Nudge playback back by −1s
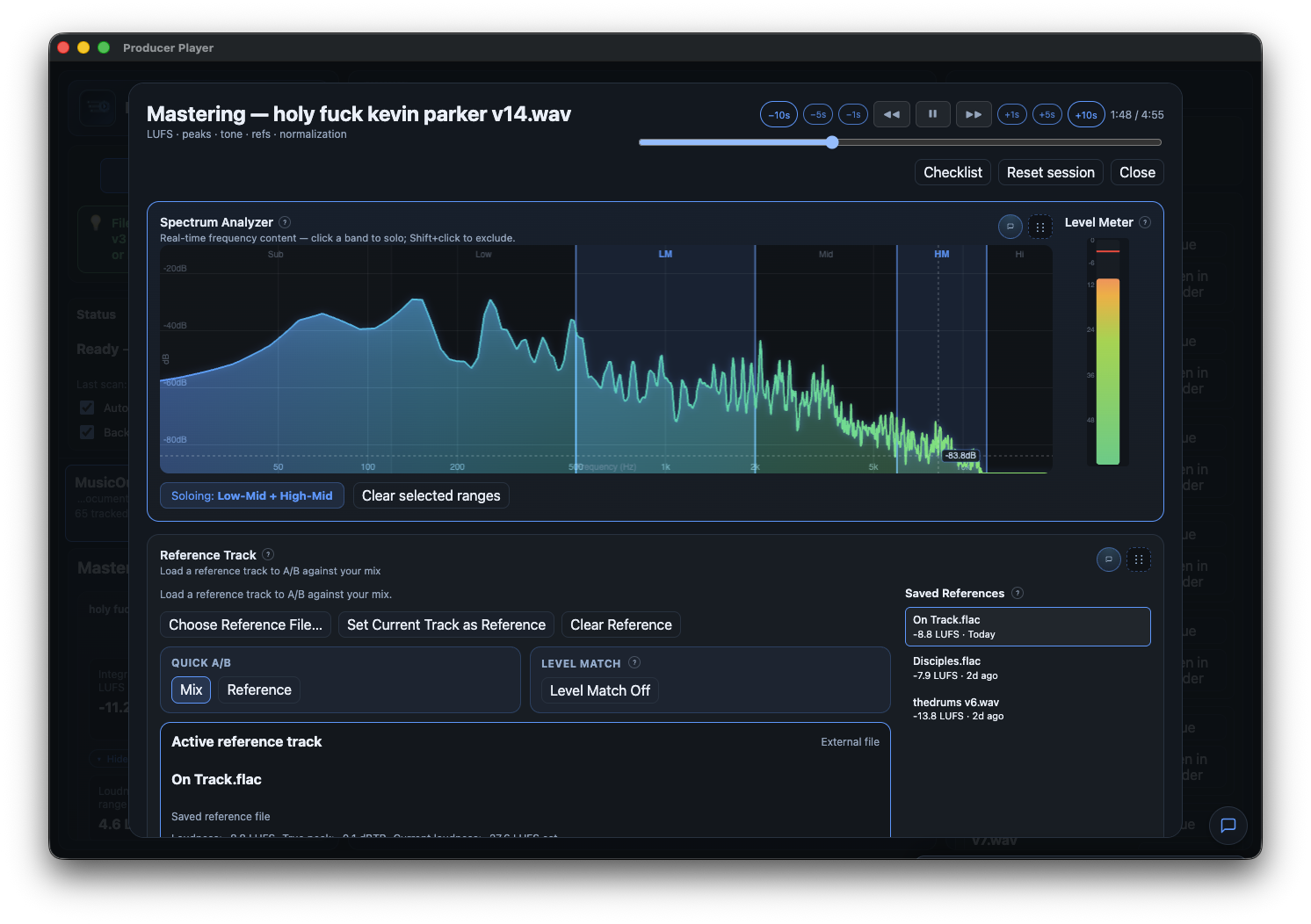The width and height of the screenshot is (1311, 924). coord(853,115)
